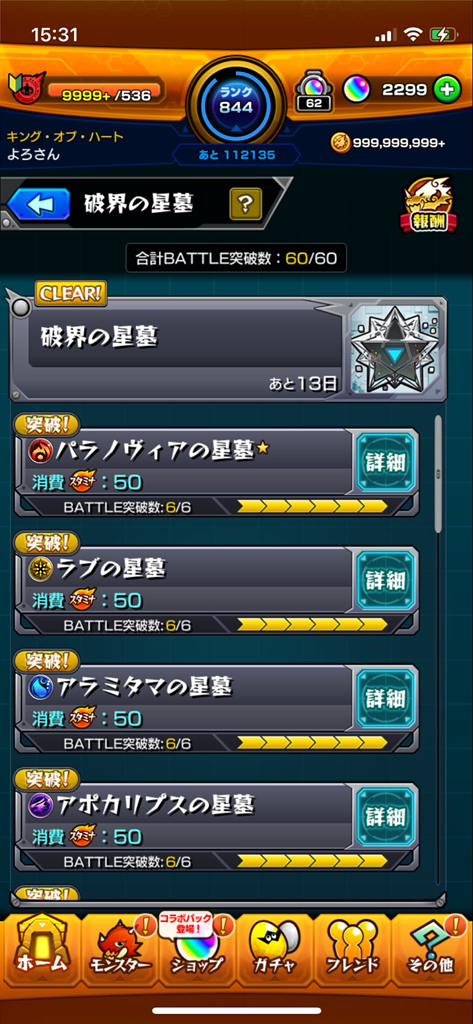473x1024 pixels.
Task: Show 詳細 for ラブの星墓
Action: [x=385, y=580]
